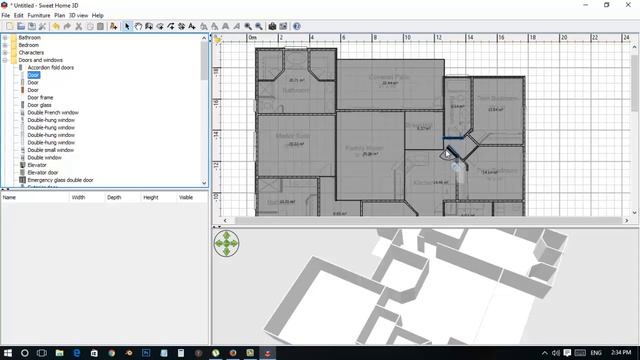This screenshot has width=640, height=360.
Task: Open Cortana search circle
Action: (x=24, y=353)
